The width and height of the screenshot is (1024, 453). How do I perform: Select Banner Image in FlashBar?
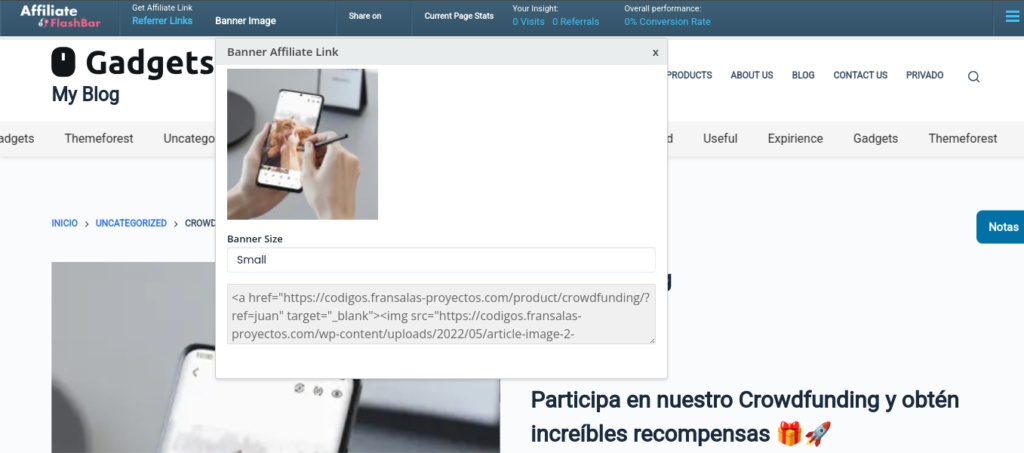[246, 21]
